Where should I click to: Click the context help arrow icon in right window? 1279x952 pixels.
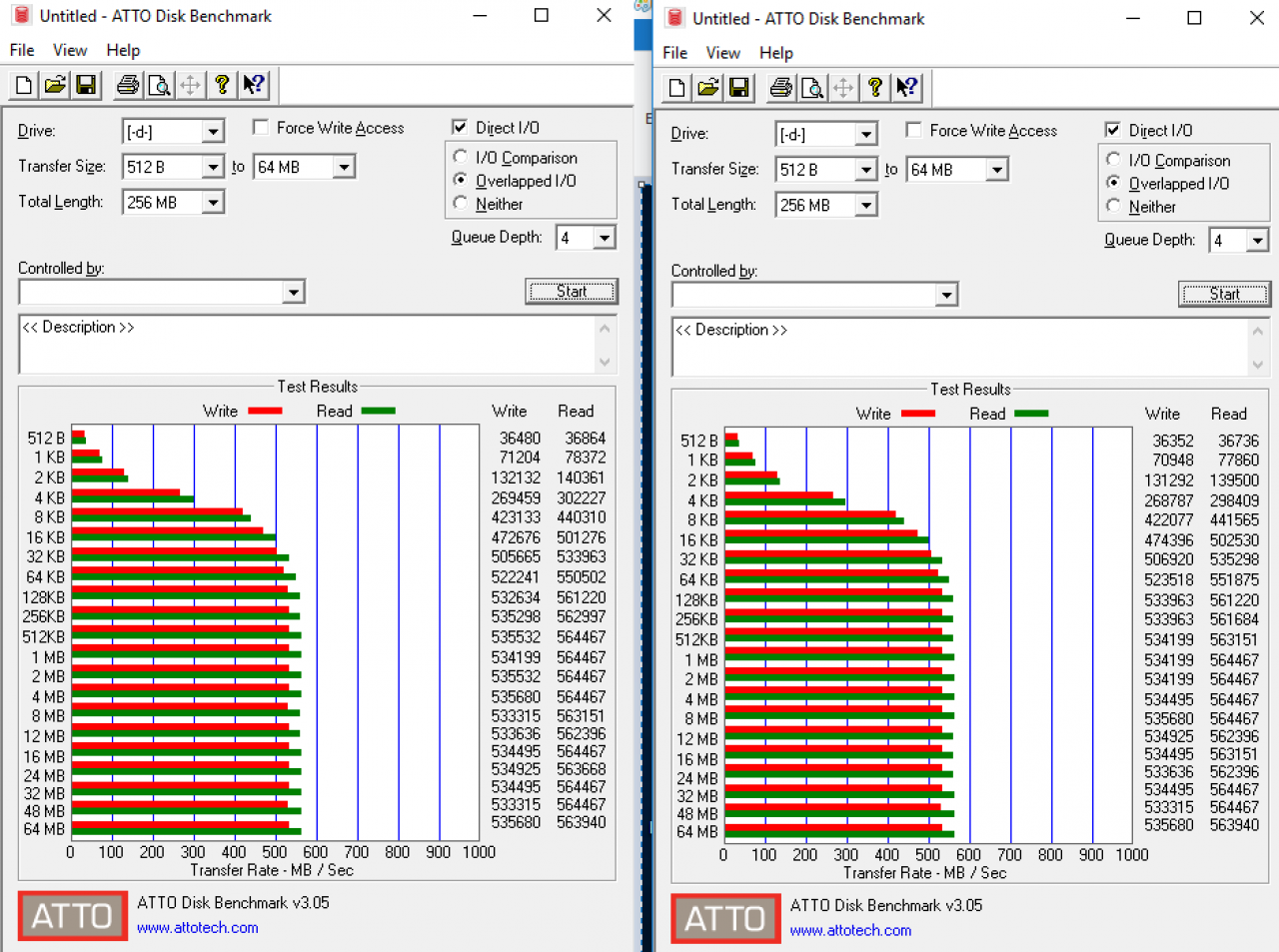click(x=907, y=88)
